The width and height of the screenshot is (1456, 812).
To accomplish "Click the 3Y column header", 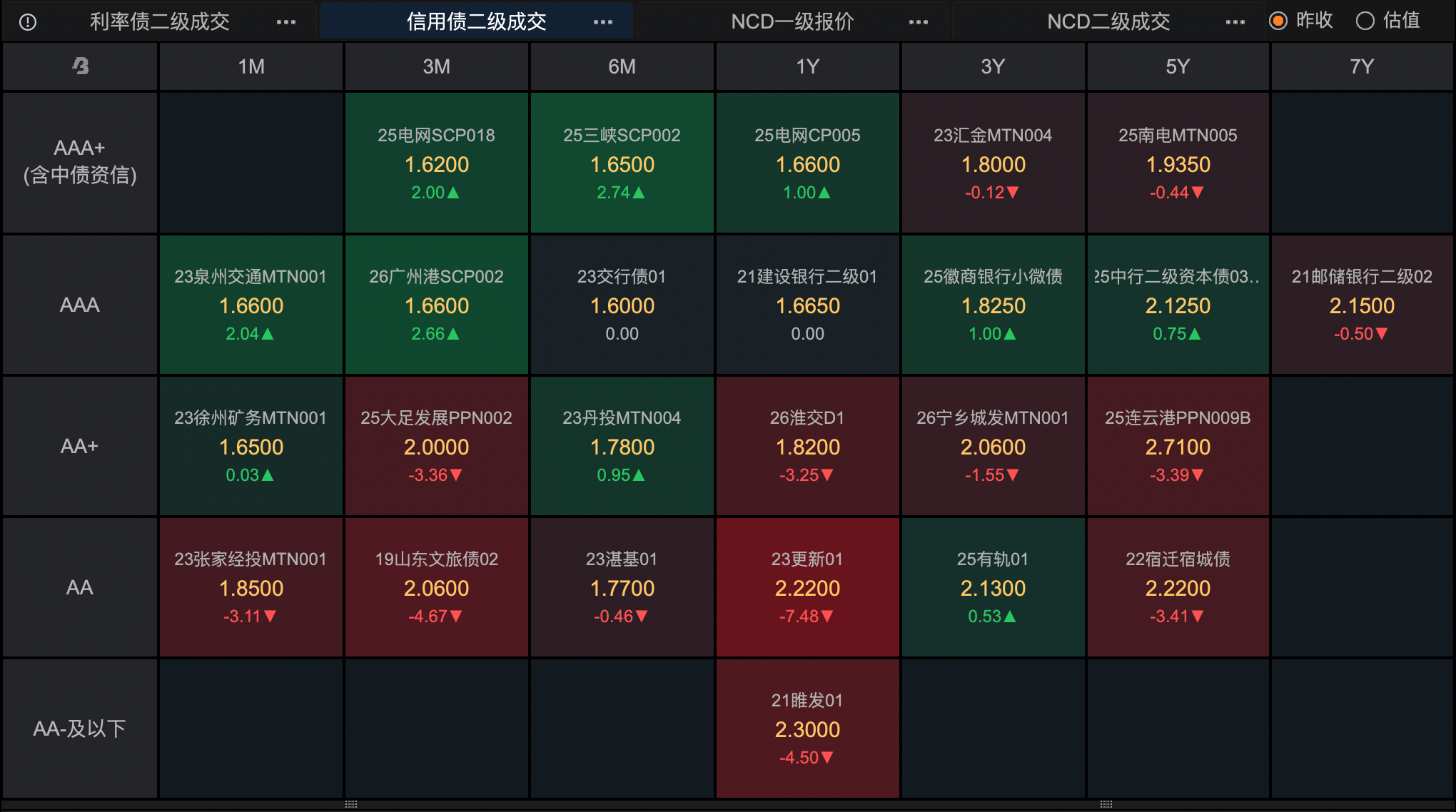I will pyautogui.click(x=993, y=66).
